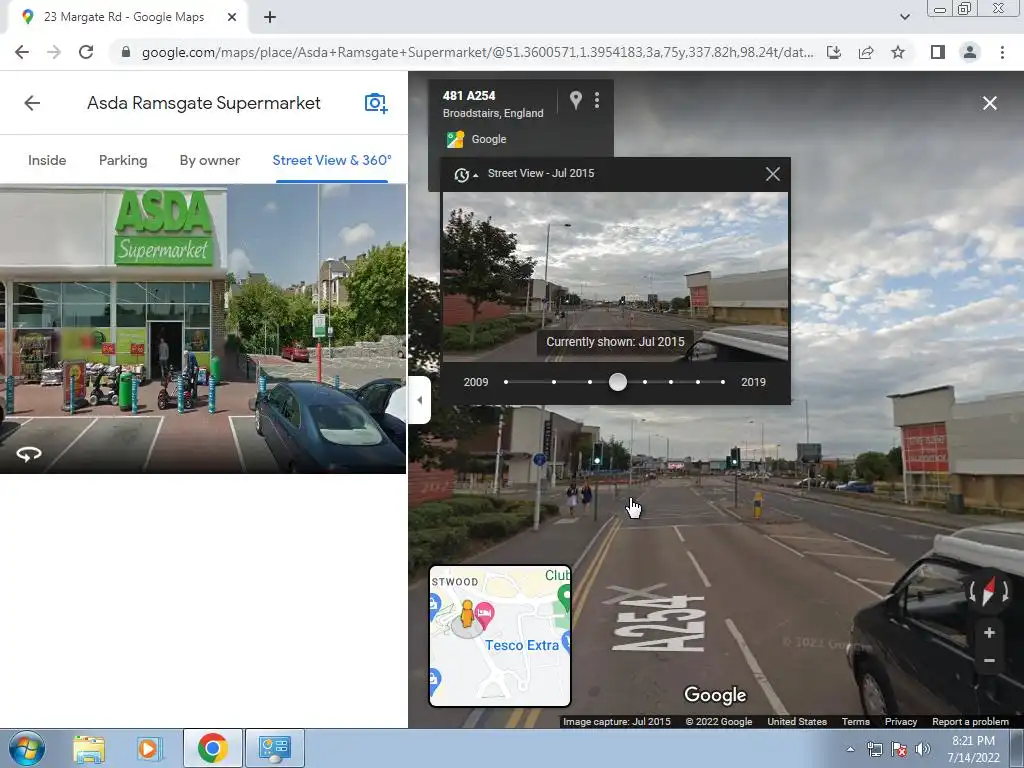The width and height of the screenshot is (1024, 768).
Task: Open the tab search dropdown arrow
Action: (x=904, y=18)
